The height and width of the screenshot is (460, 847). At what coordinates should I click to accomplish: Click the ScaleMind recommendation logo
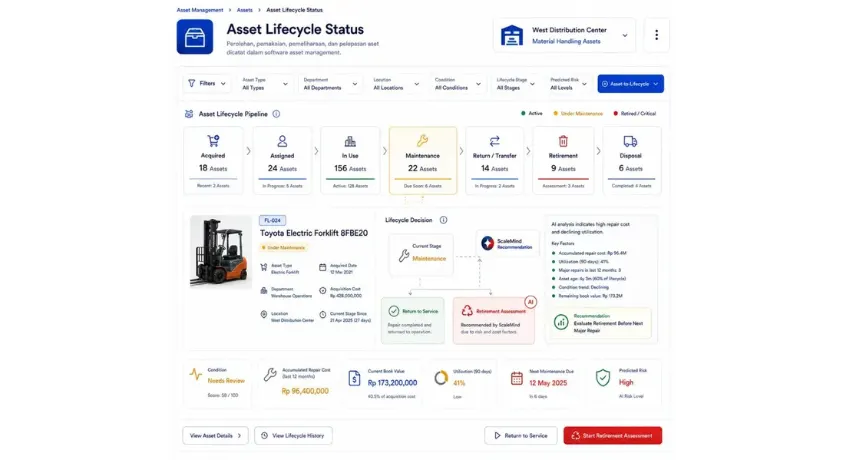click(488, 243)
